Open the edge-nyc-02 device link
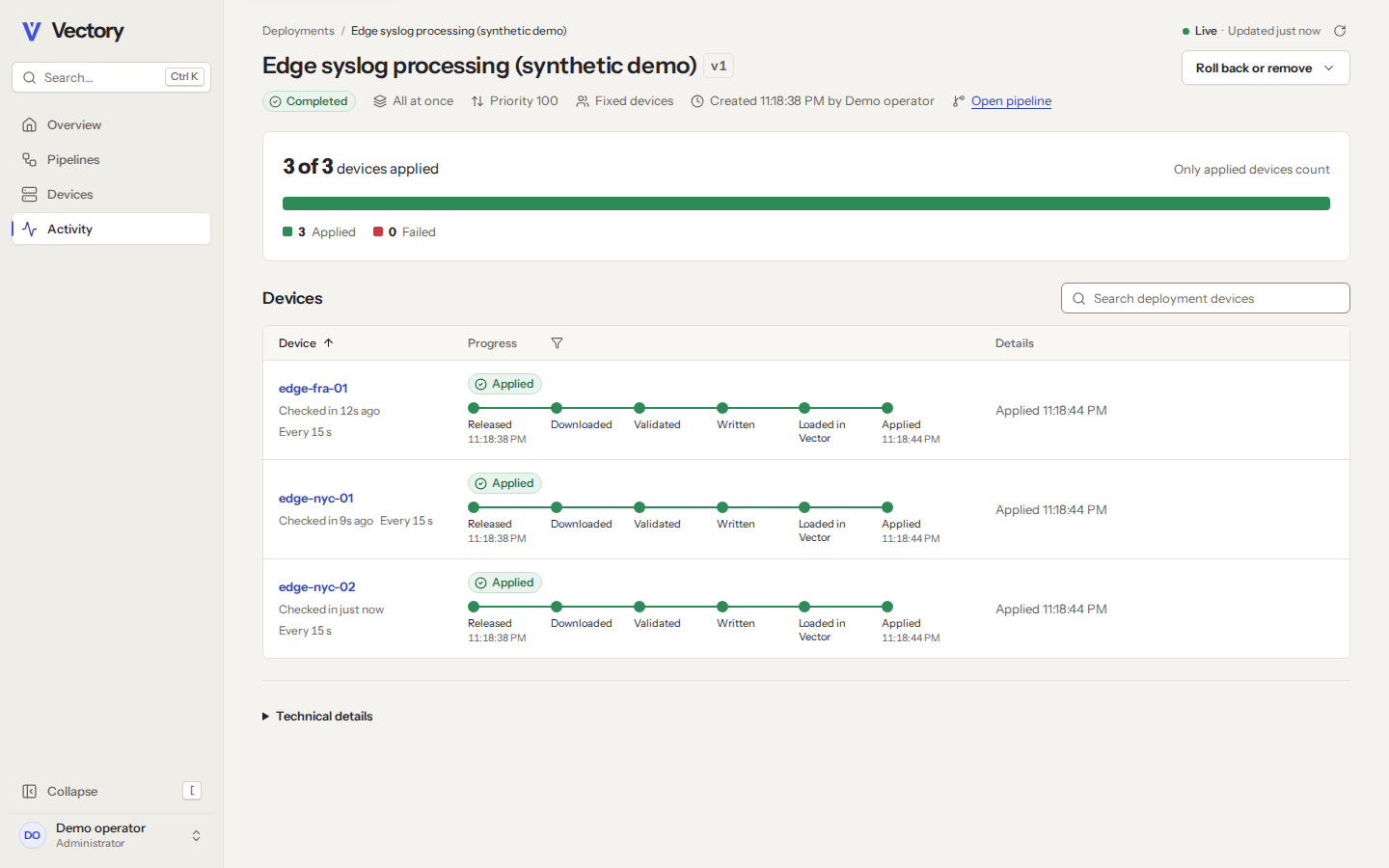1389x868 pixels. (x=317, y=586)
